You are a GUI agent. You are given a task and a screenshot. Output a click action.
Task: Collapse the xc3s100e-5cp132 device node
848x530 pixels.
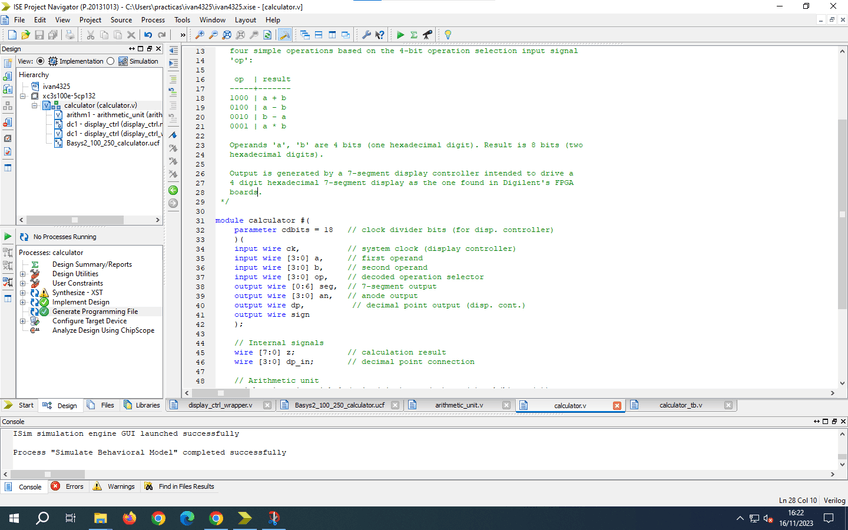[23, 96]
